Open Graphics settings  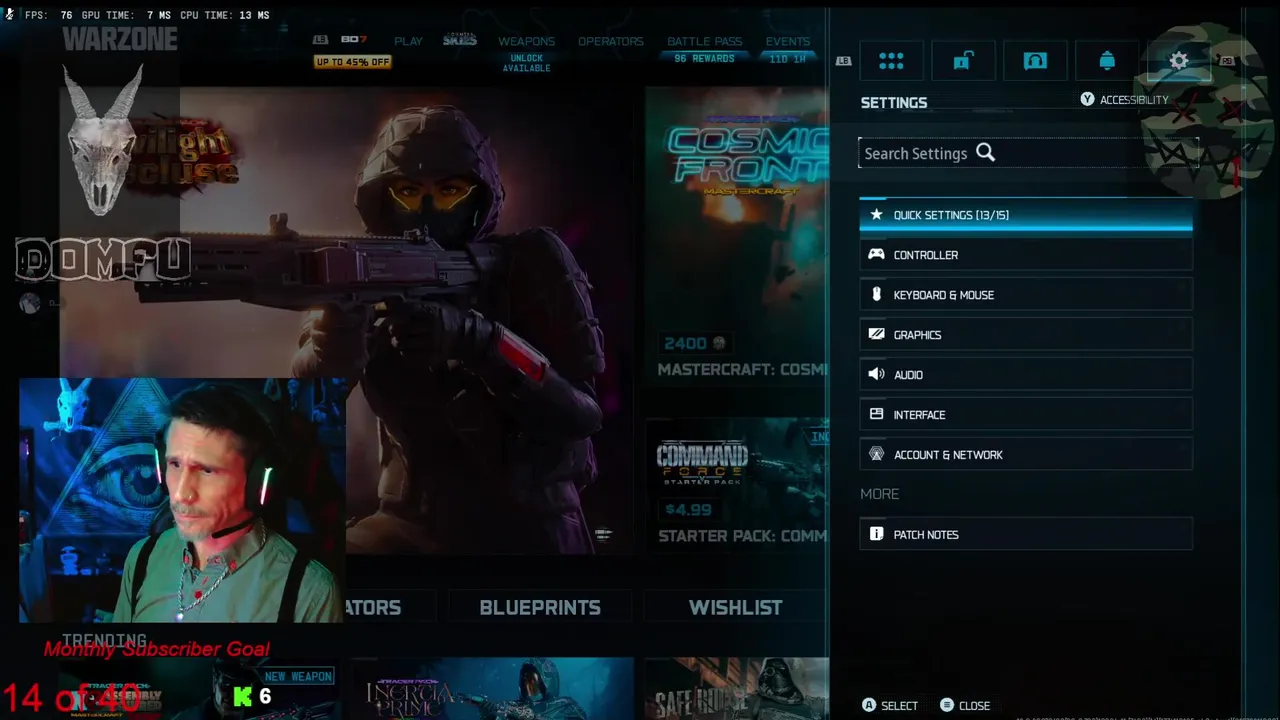pyautogui.click(x=1026, y=335)
